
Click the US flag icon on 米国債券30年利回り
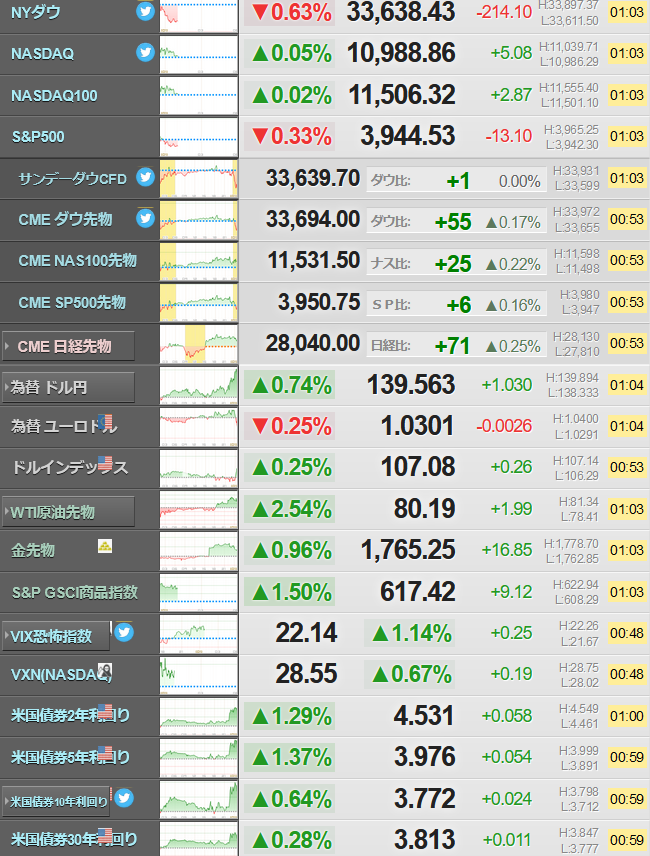click(x=105, y=835)
